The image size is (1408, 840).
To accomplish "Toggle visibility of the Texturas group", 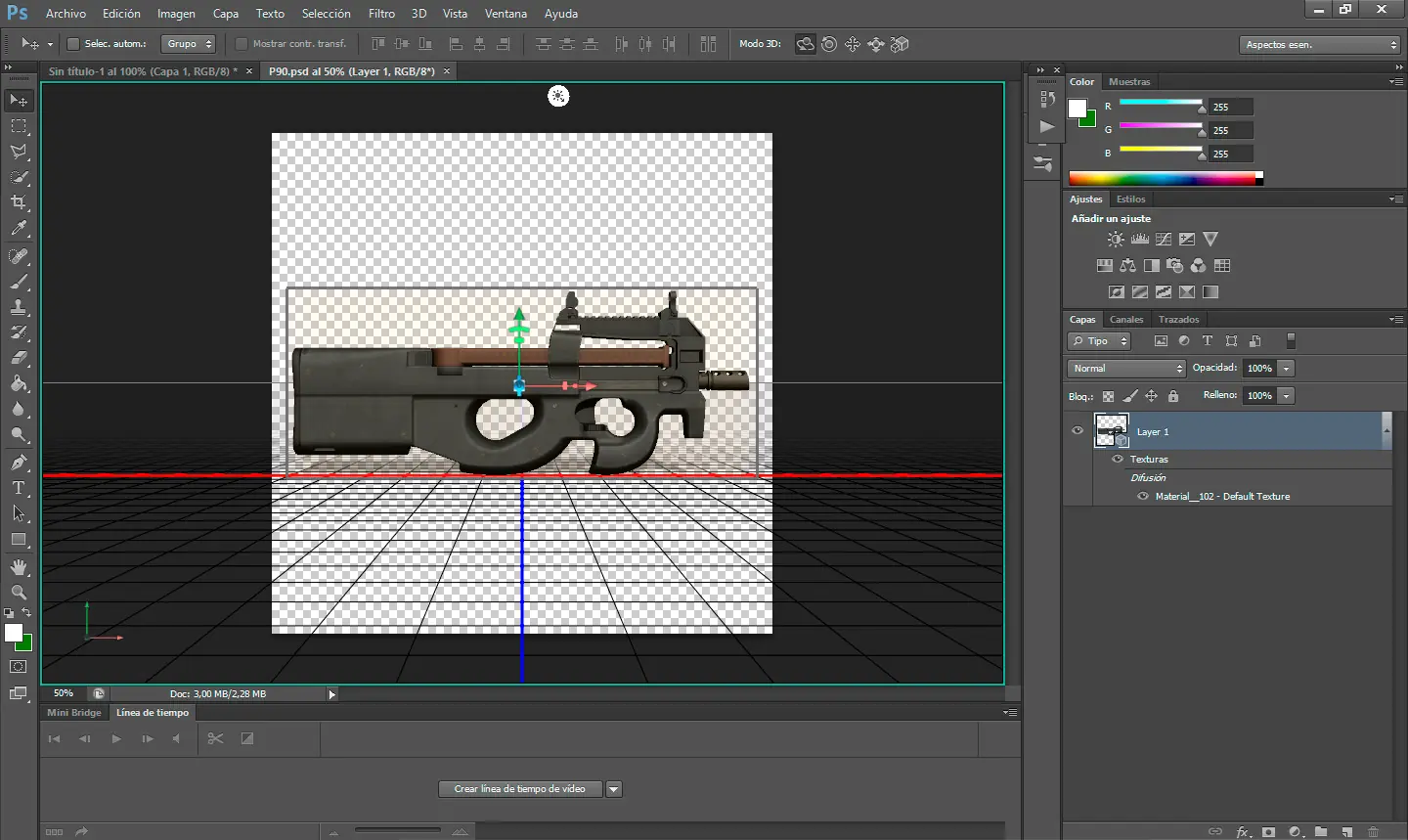I will click(x=1116, y=459).
